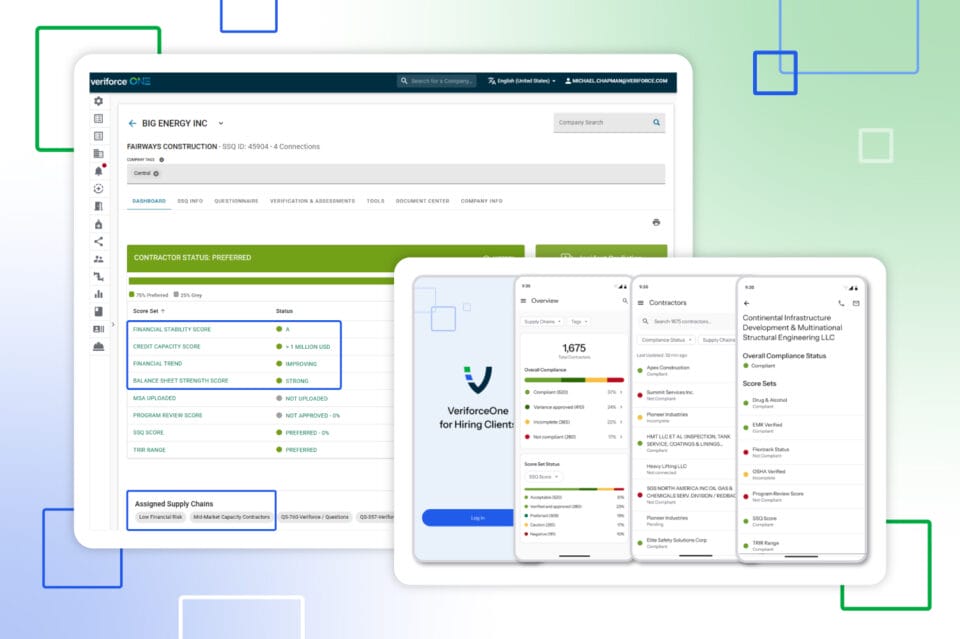960x639 pixels.
Task: Remove the Central company tag
Action: pos(156,174)
